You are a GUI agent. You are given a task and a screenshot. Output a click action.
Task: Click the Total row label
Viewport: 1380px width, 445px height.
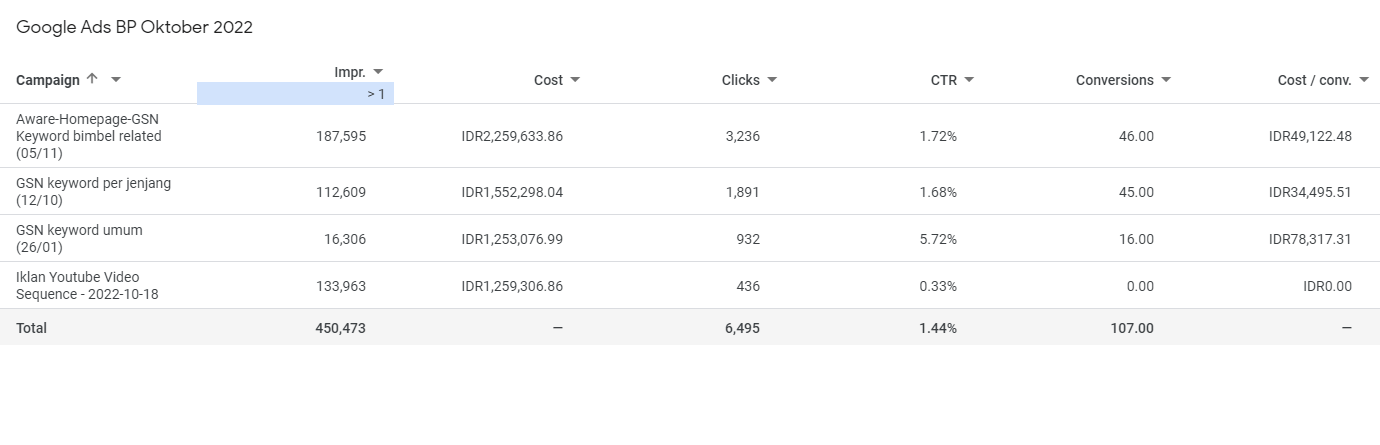tap(31, 328)
